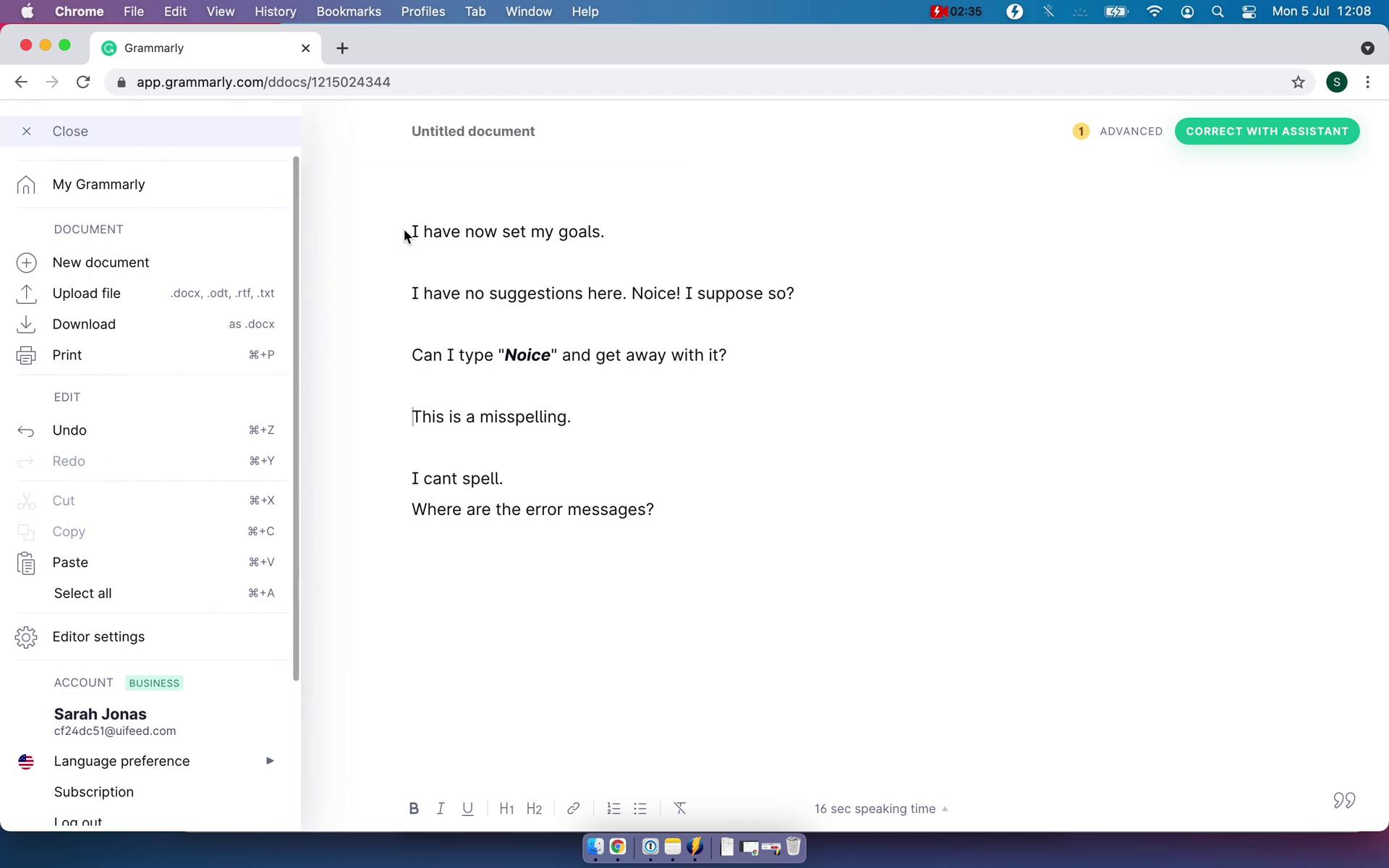Toggle the Undo action

coord(69,429)
